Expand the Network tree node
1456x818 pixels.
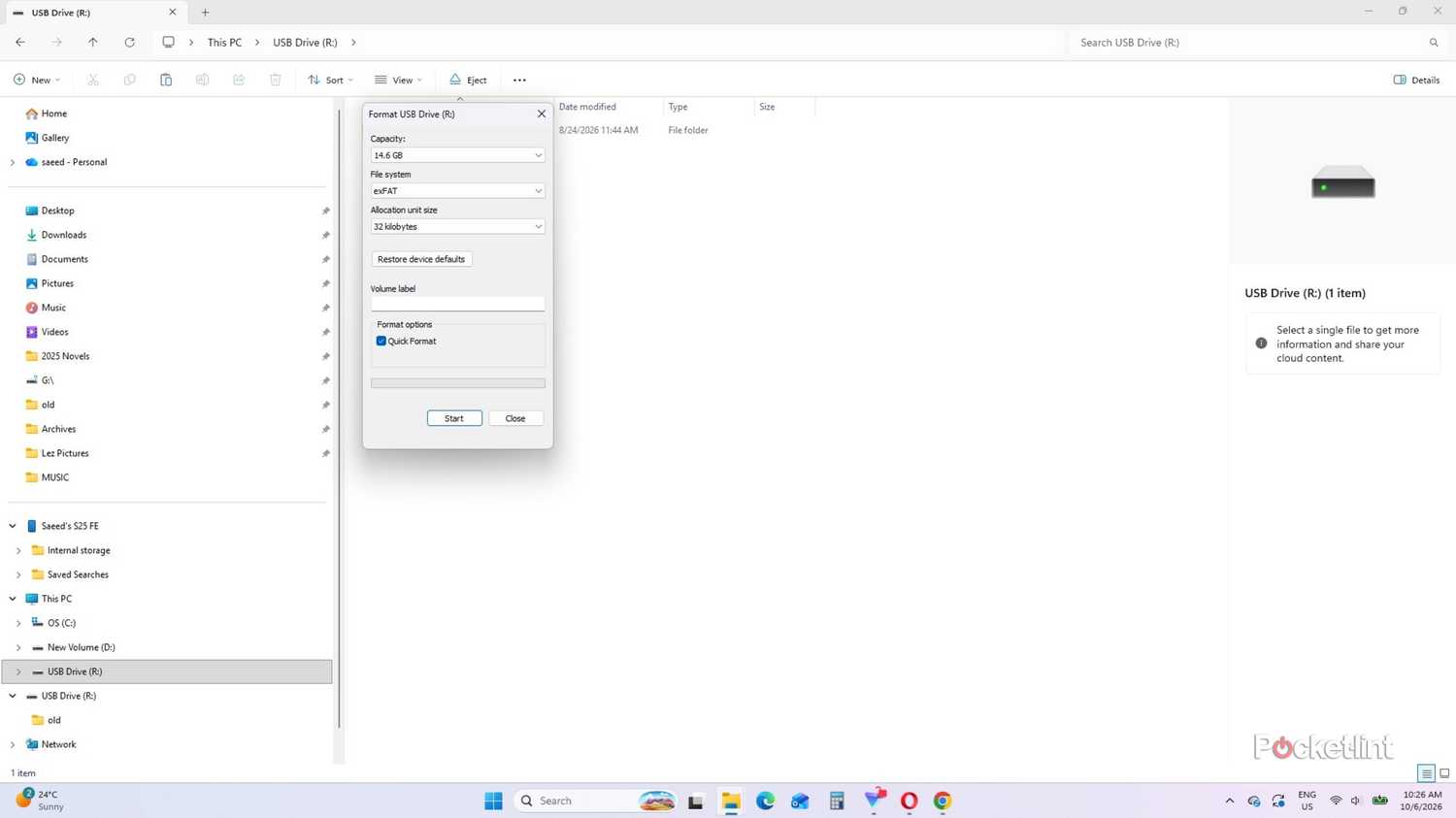point(13,744)
